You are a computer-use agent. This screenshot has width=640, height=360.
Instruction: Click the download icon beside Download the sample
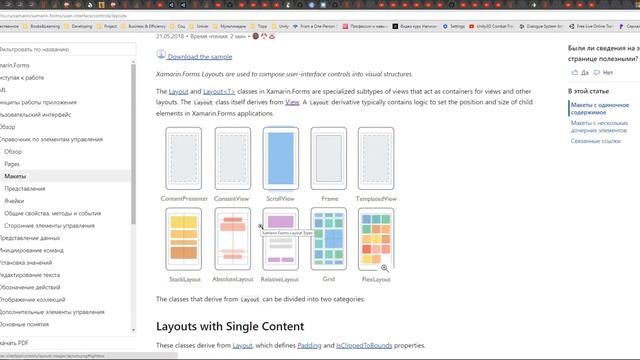[x=161, y=54]
